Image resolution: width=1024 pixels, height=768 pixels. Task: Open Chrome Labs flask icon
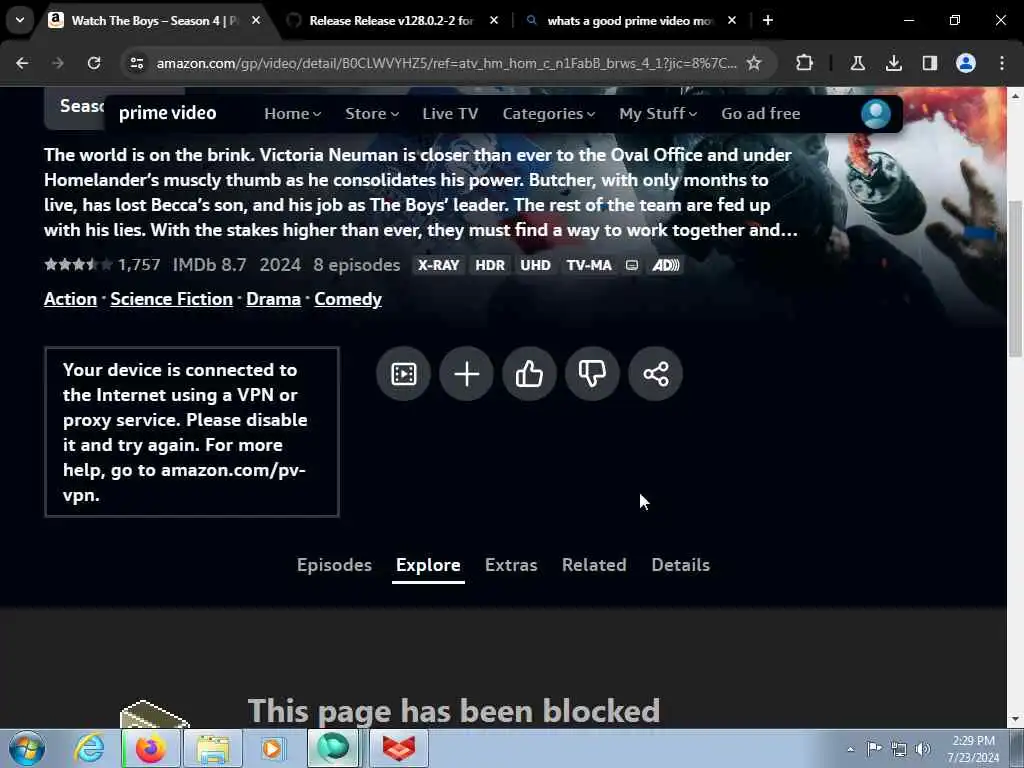[857, 63]
